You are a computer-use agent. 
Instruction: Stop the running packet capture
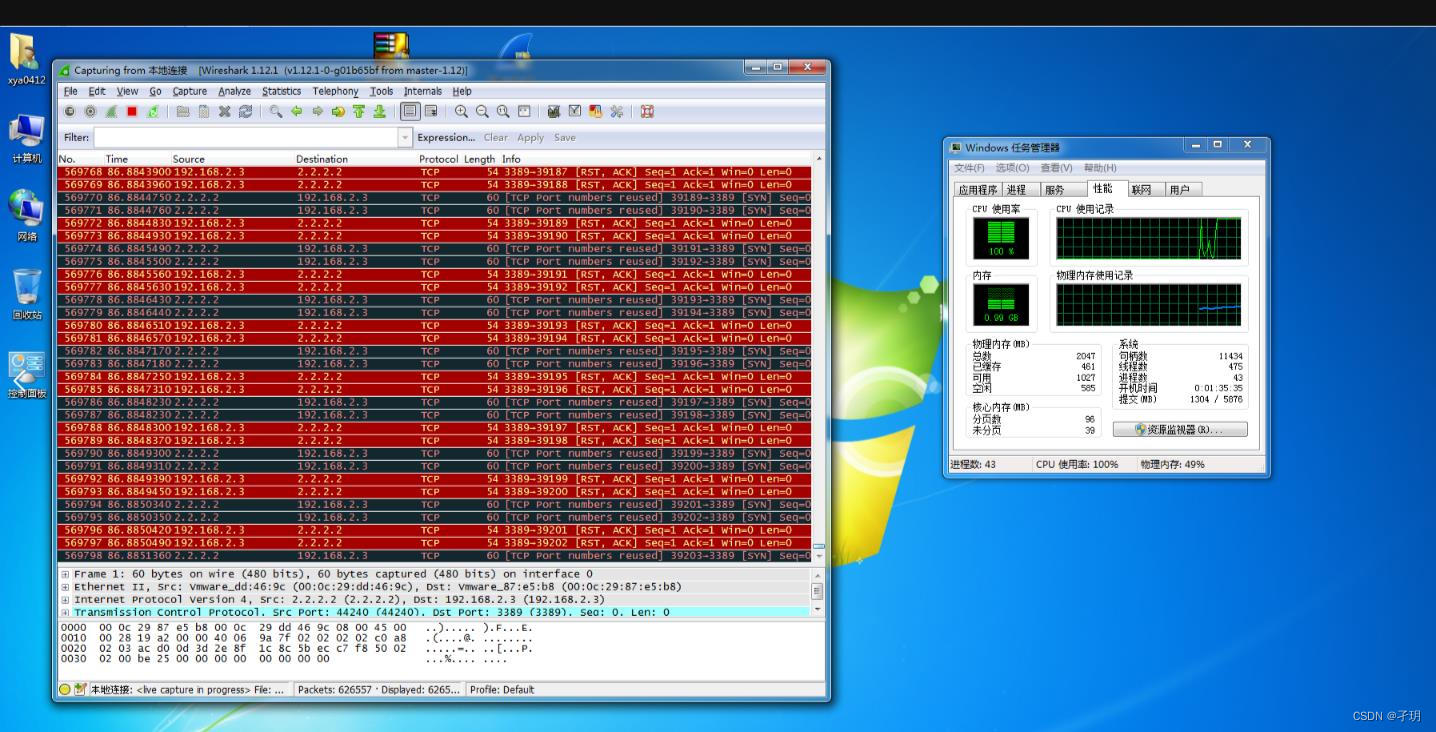130,111
